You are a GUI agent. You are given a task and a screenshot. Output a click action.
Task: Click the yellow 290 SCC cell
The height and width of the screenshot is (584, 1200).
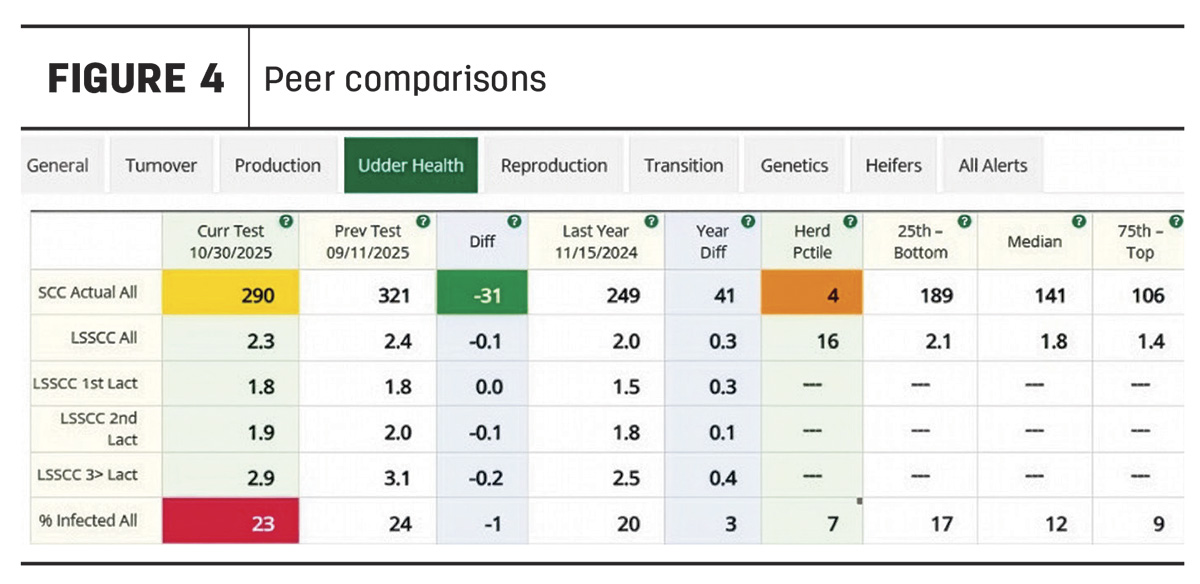point(230,295)
